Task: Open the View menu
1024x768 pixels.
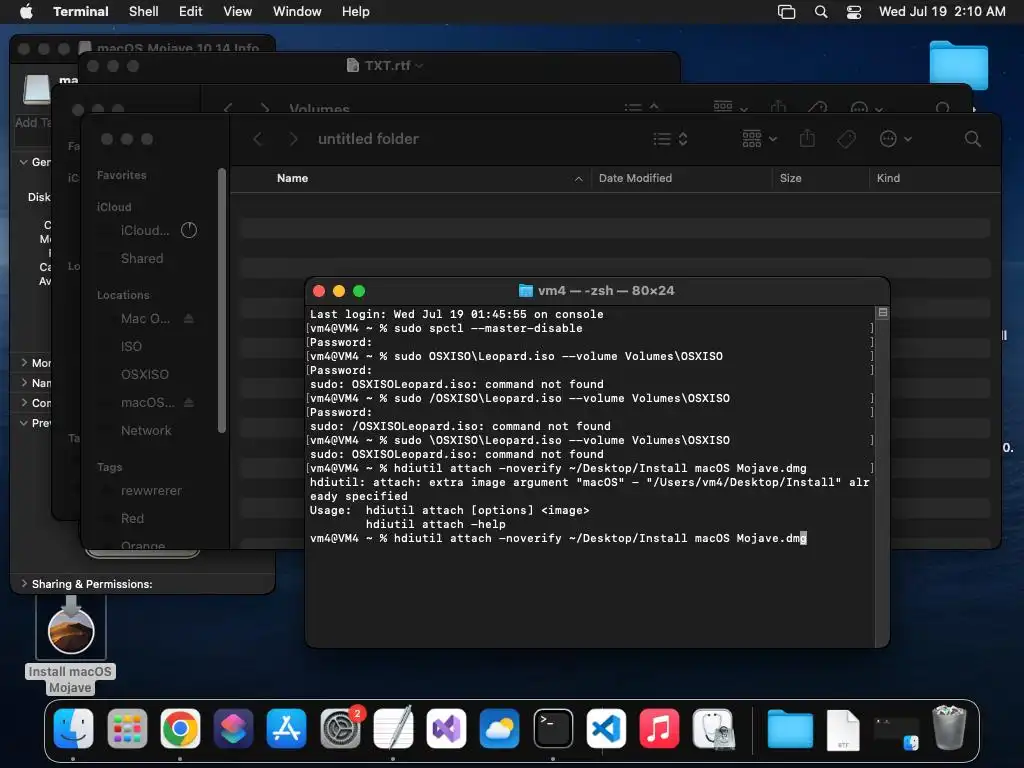Action: click(237, 11)
